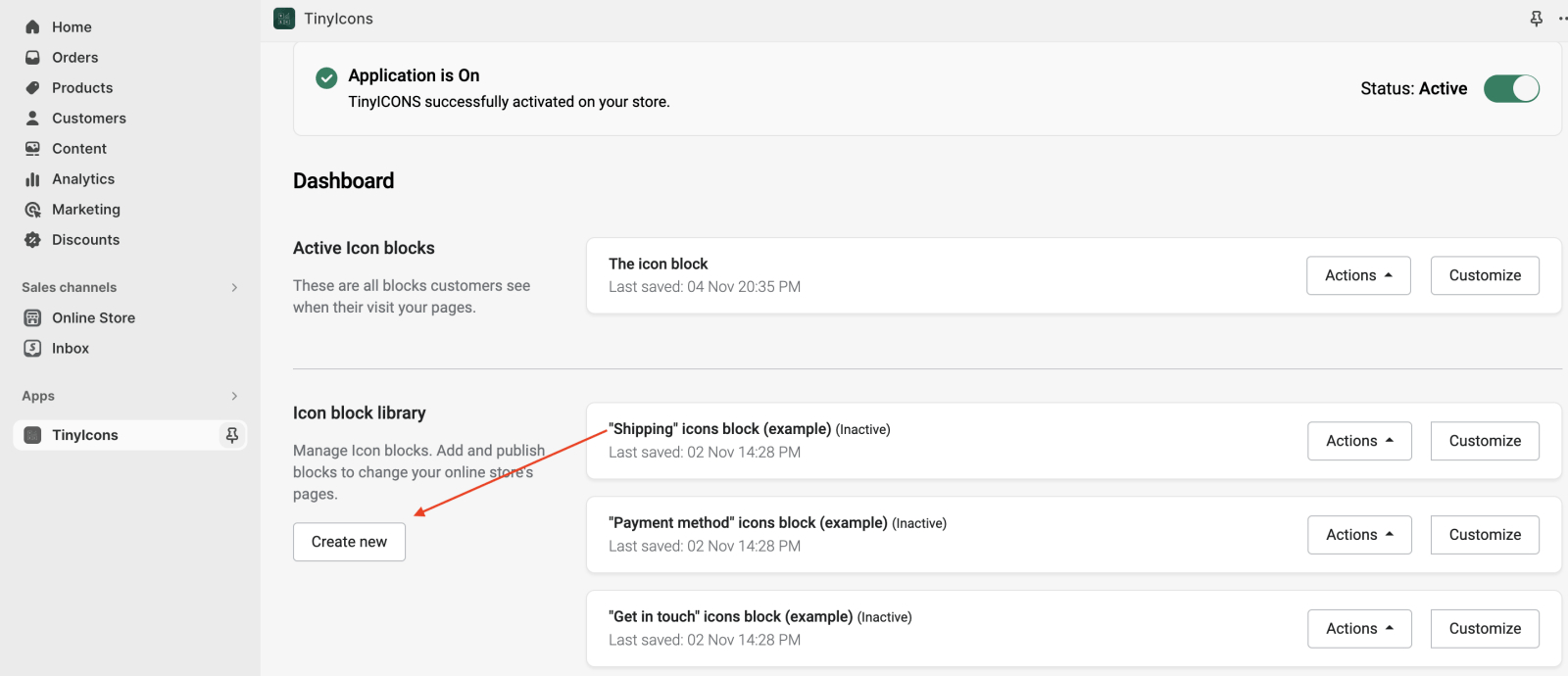
Task: Click the Analytics bar chart icon
Action: 32,179
